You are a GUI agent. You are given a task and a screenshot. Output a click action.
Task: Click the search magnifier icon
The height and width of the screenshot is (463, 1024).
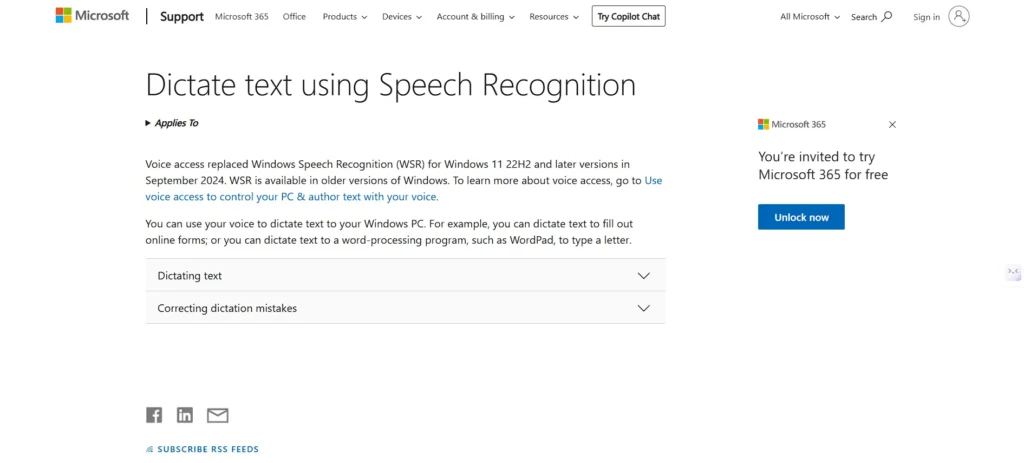click(x=887, y=16)
